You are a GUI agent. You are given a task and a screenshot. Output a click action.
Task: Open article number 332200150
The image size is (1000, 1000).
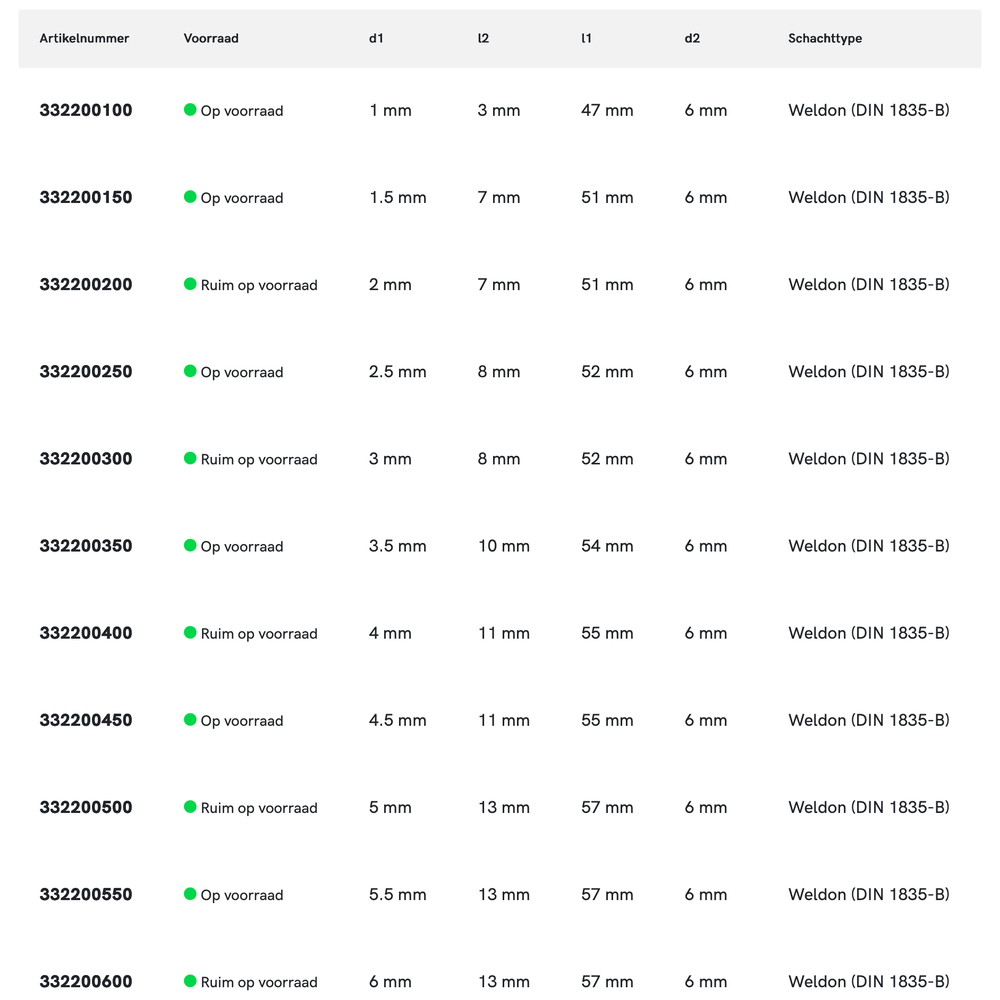[x=86, y=197]
